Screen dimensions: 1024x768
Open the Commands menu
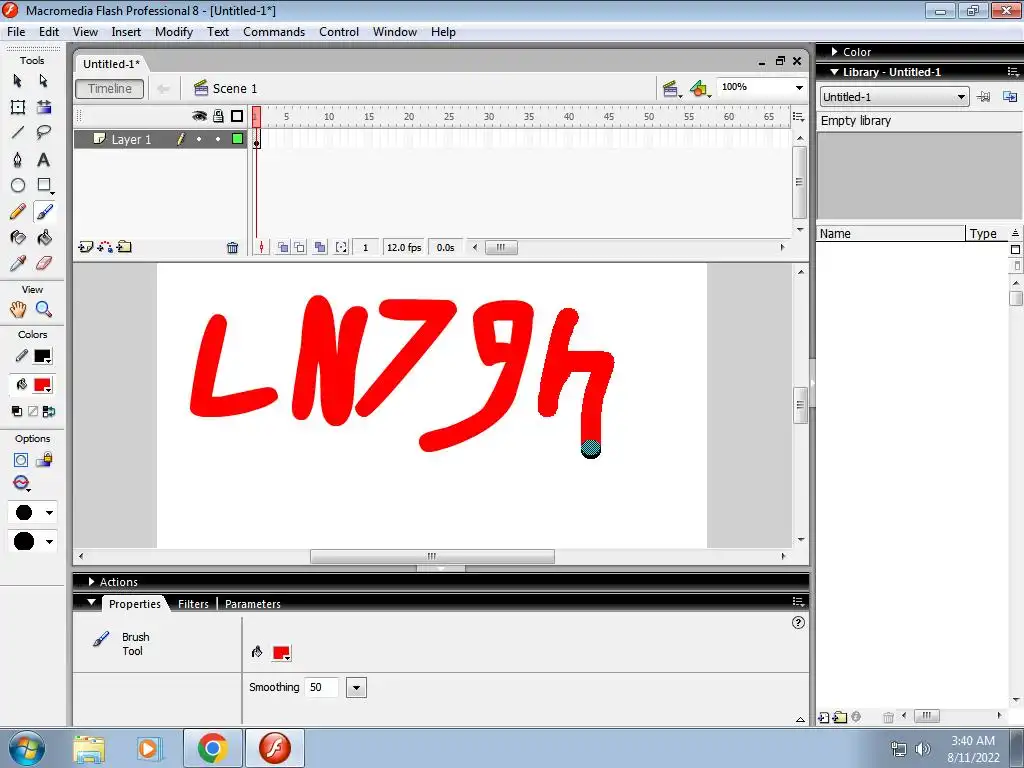tap(274, 32)
